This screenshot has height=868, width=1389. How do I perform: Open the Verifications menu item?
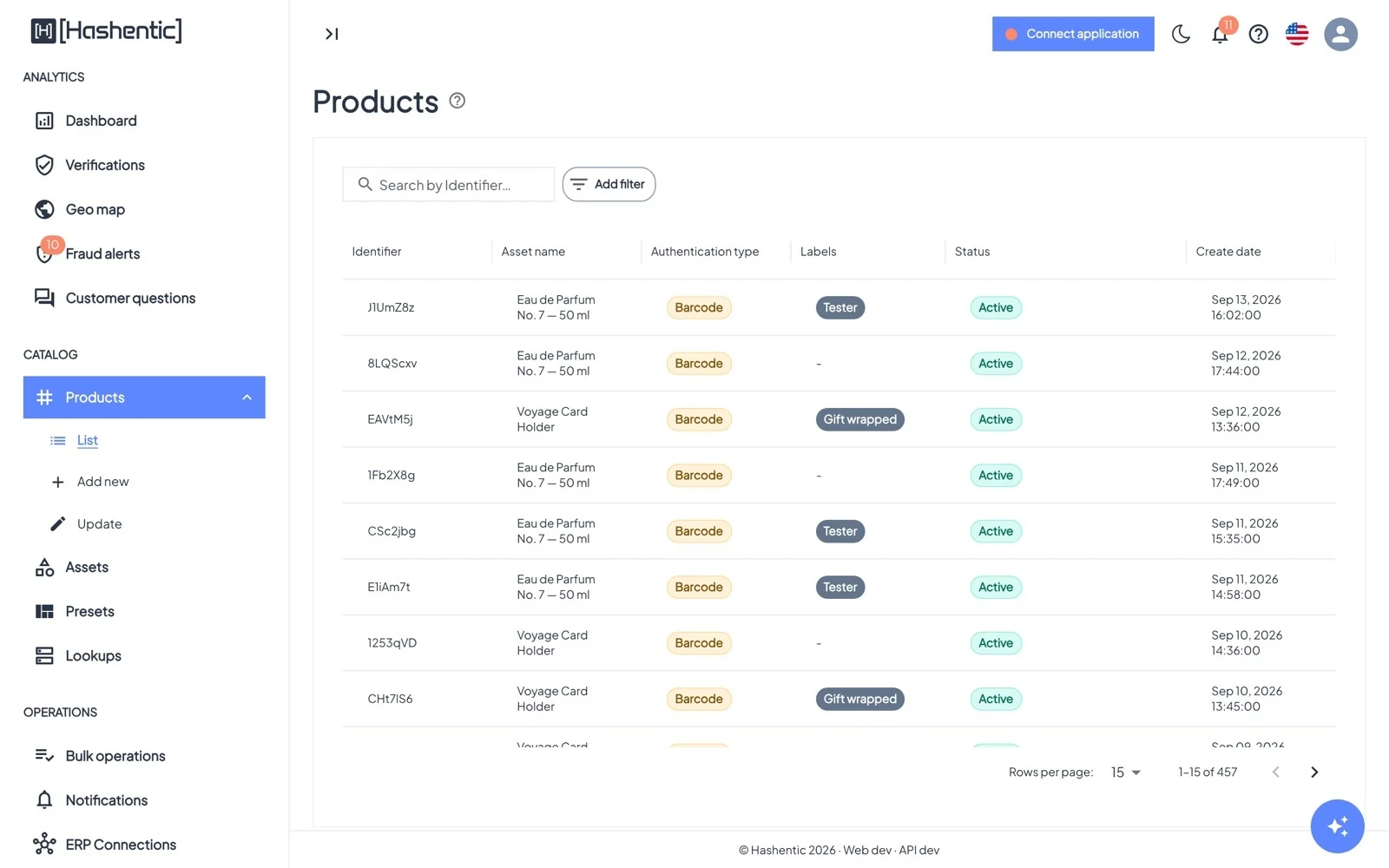click(x=144, y=165)
